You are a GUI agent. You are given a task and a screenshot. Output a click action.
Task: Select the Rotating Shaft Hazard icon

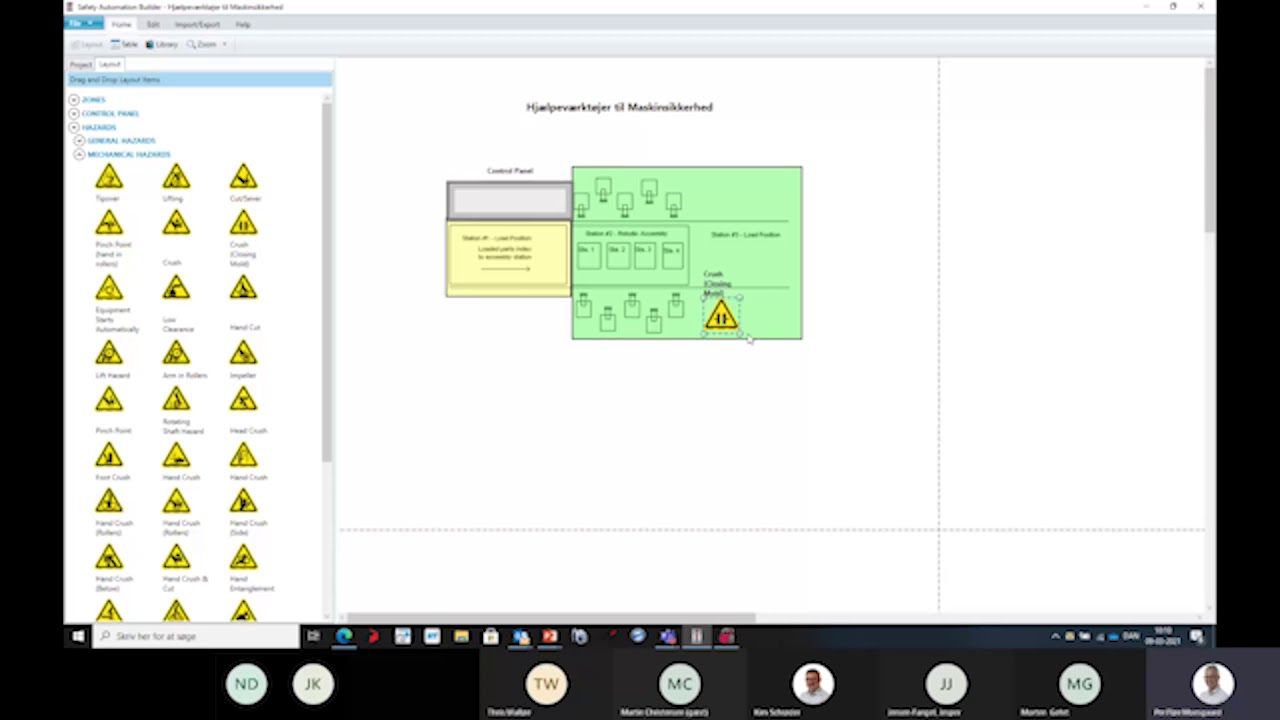point(176,399)
